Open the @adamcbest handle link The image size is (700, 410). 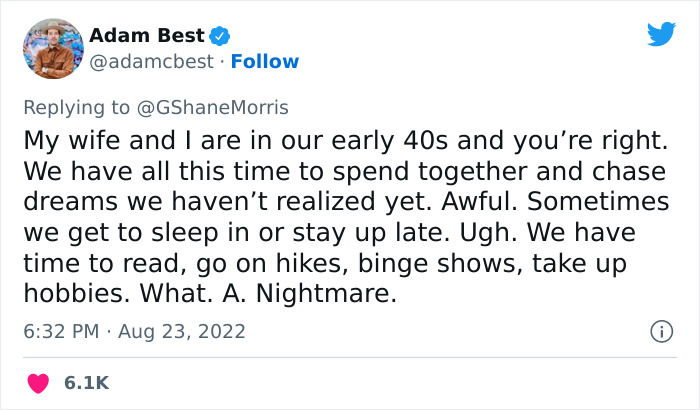(x=151, y=62)
